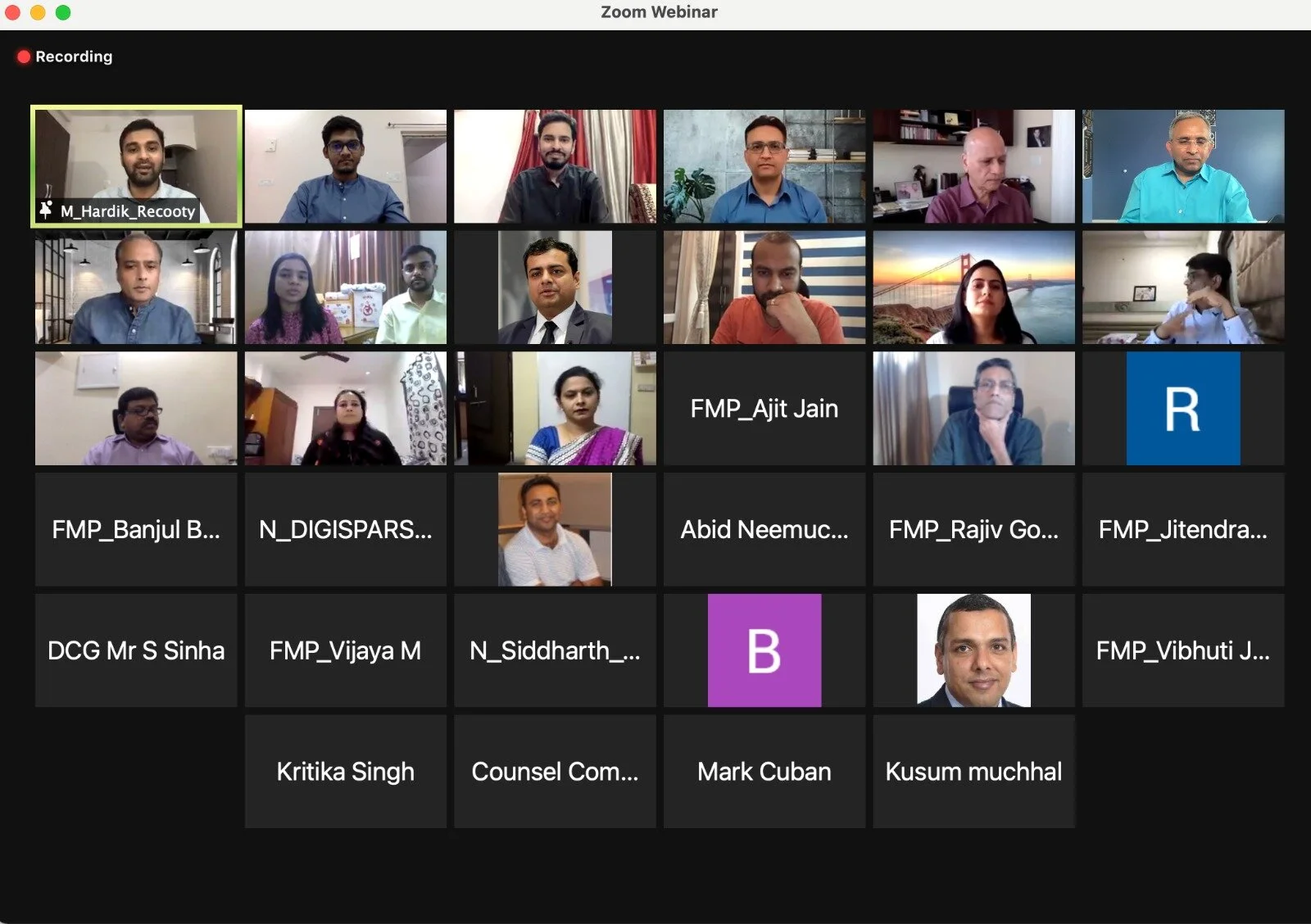Select the tile of man in suit and tie
Viewport: 1311px width, 924px height.
(555, 288)
